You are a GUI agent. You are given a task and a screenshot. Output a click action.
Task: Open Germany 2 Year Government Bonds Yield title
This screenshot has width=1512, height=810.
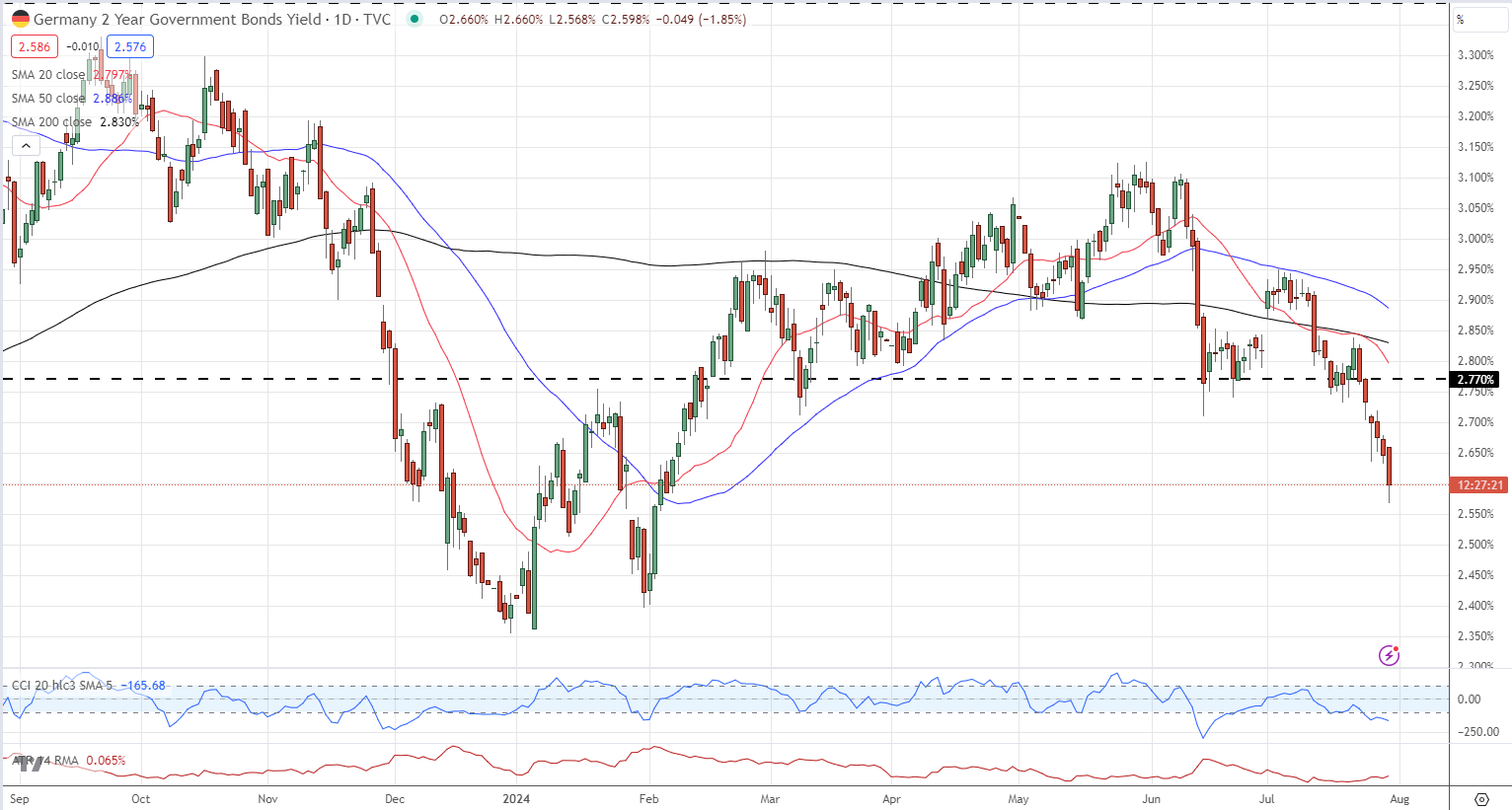pyautogui.click(x=178, y=19)
